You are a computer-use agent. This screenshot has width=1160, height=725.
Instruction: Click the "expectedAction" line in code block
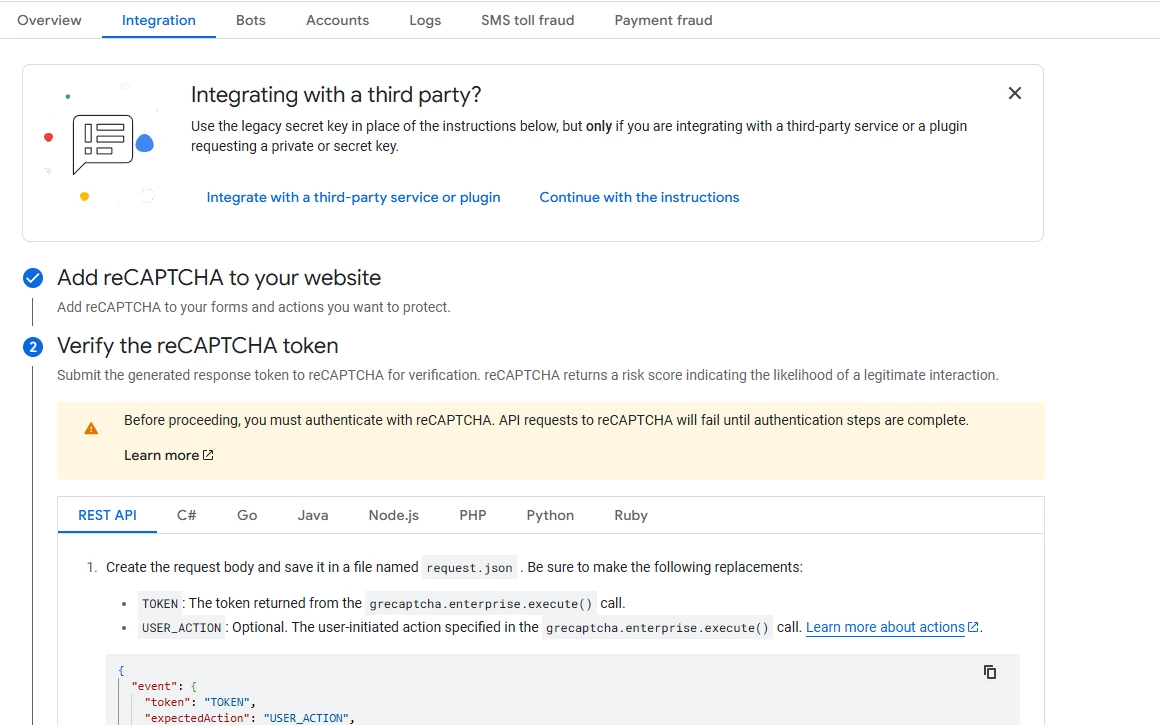(249, 718)
